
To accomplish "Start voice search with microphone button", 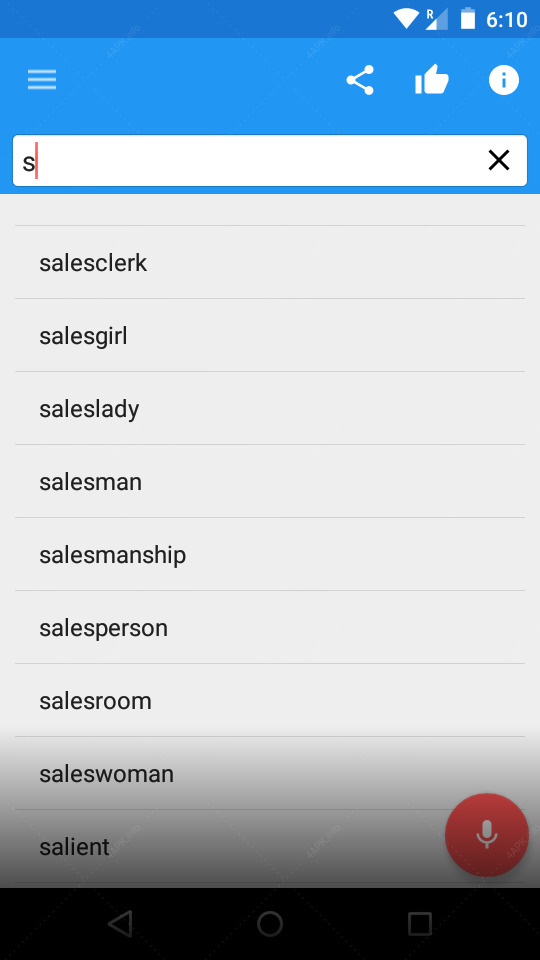I will (x=487, y=834).
